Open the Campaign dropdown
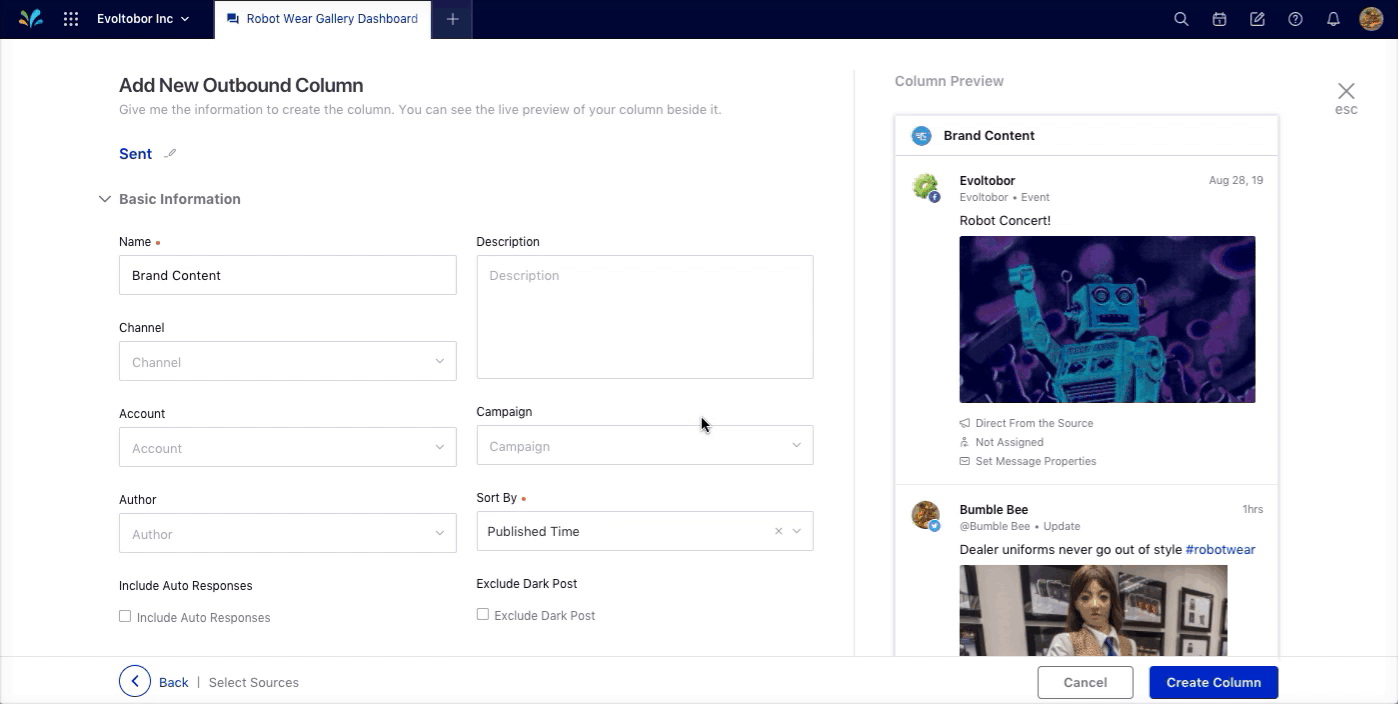This screenshot has width=1398, height=704. (x=645, y=445)
